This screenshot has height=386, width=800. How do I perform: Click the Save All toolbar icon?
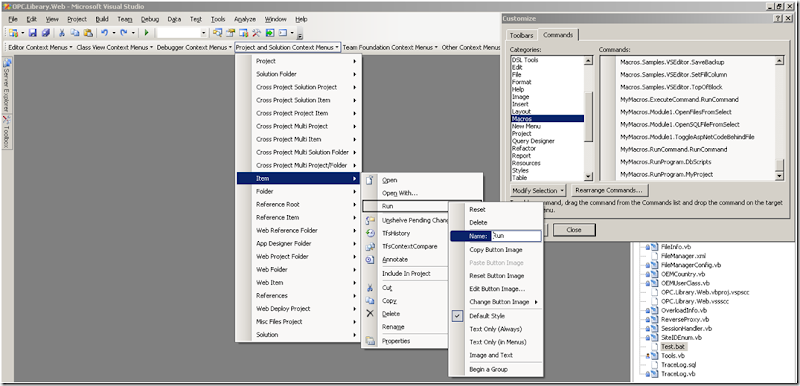point(46,33)
